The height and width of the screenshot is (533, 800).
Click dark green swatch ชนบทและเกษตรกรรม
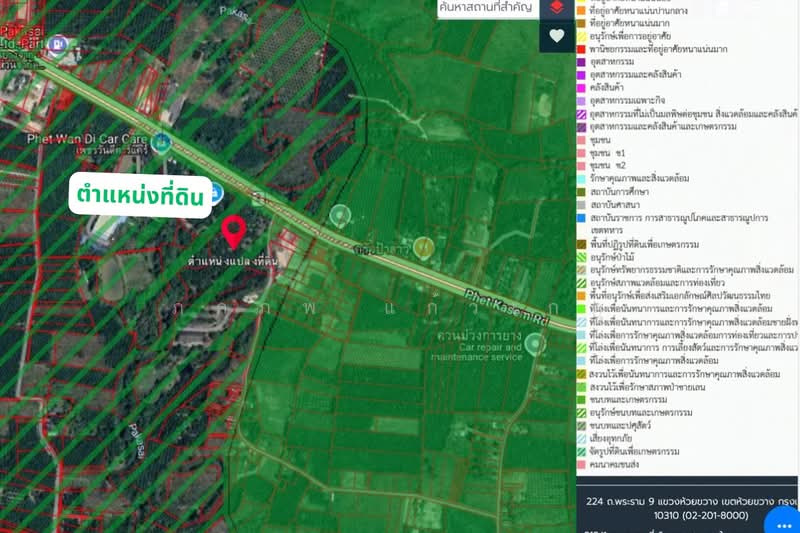pyautogui.click(x=581, y=399)
